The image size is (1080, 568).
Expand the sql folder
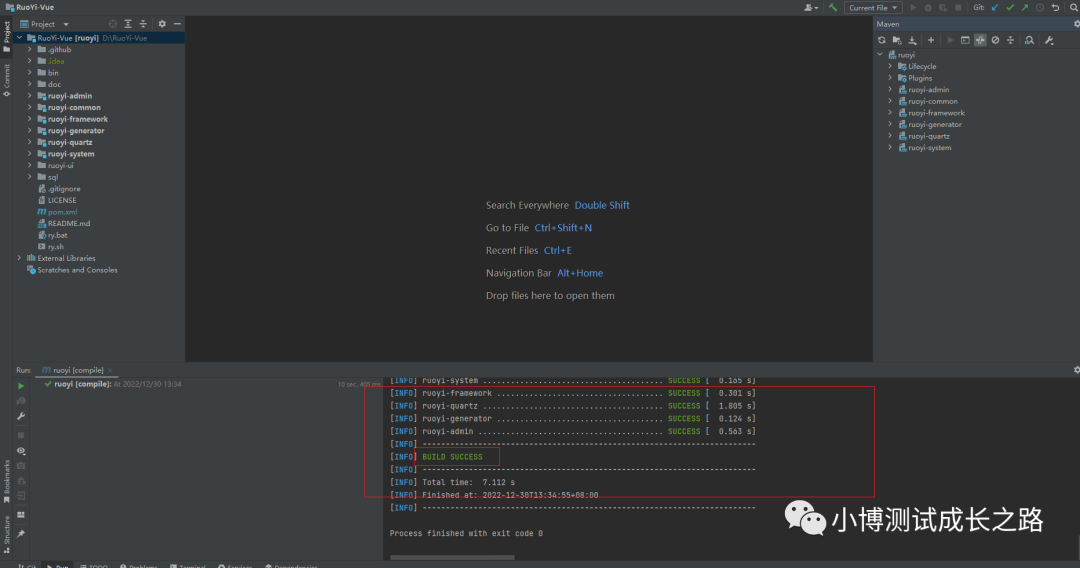pyautogui.click(x=30, y=178)
